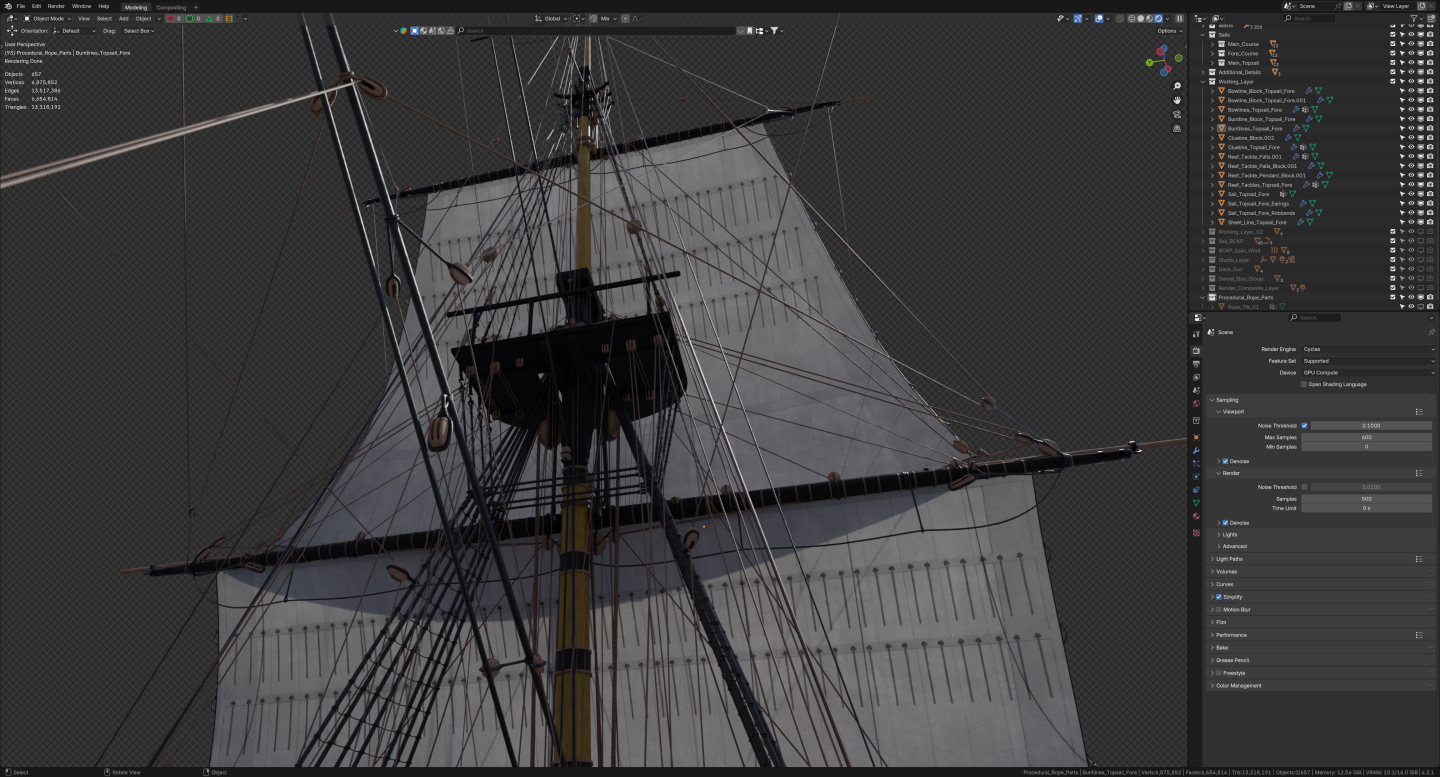This screenshot has height=777, width=1440.
Task: Click the navigation axis gizmo
Action: 1163,62
